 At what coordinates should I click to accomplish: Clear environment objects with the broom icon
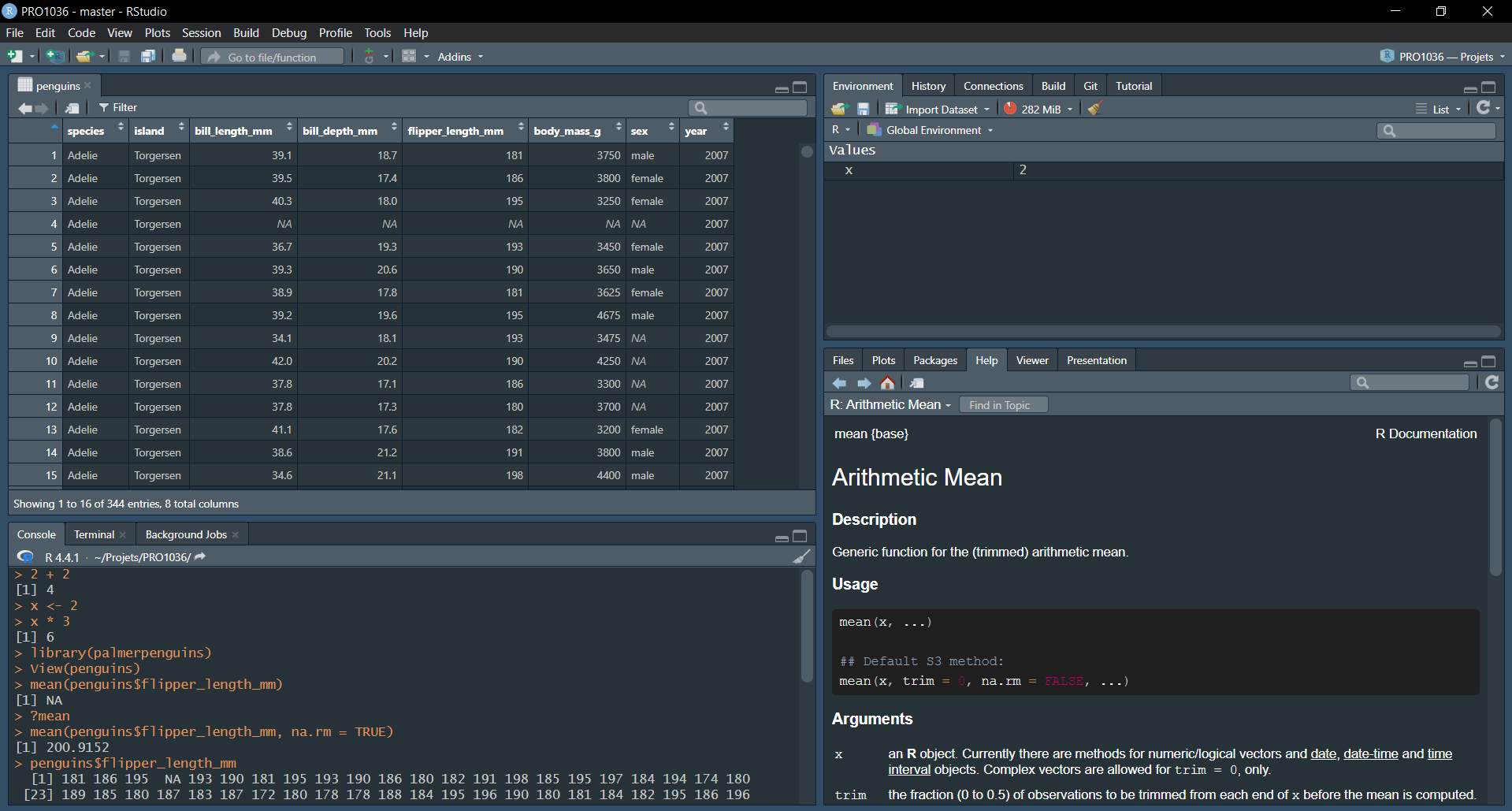pyautogui.click(x=1094, y=109)
